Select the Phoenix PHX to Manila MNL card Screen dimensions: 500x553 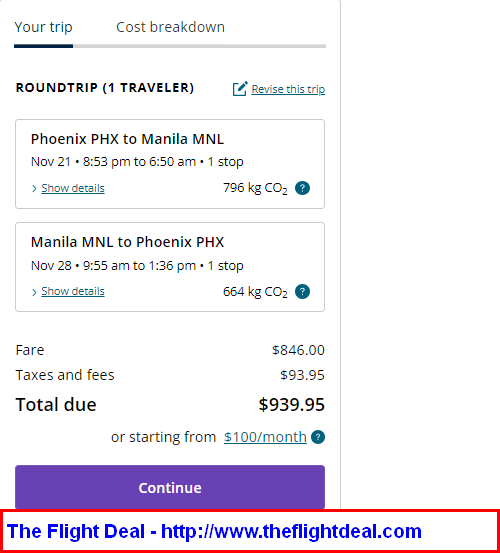(x=170, y=164)
